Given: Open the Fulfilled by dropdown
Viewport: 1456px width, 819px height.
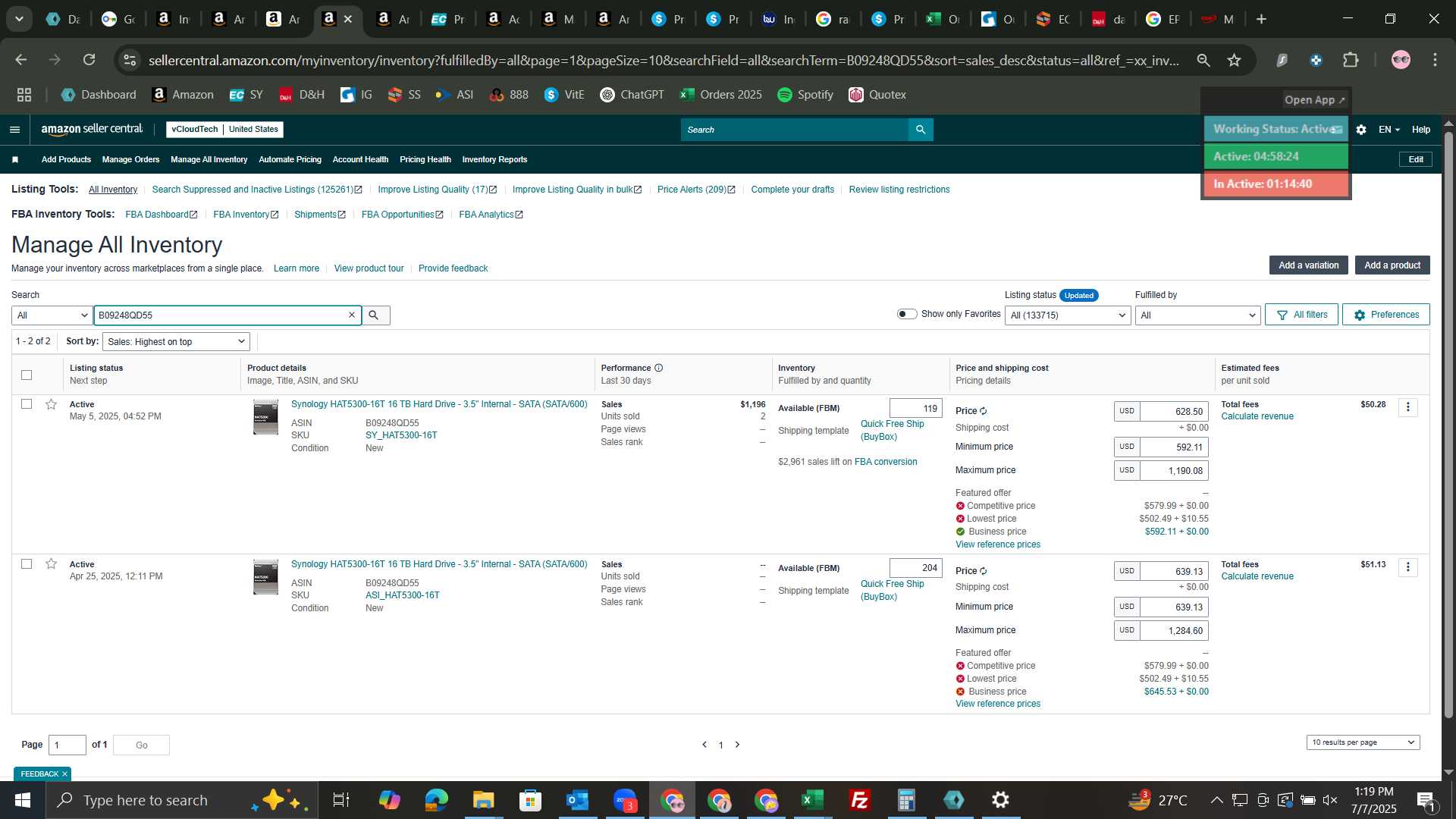Looking at the screenshot, I should [1197, 315].
